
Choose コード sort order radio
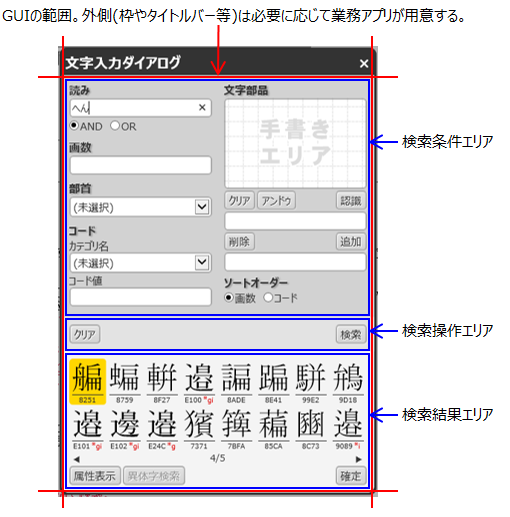pos(268,297)
